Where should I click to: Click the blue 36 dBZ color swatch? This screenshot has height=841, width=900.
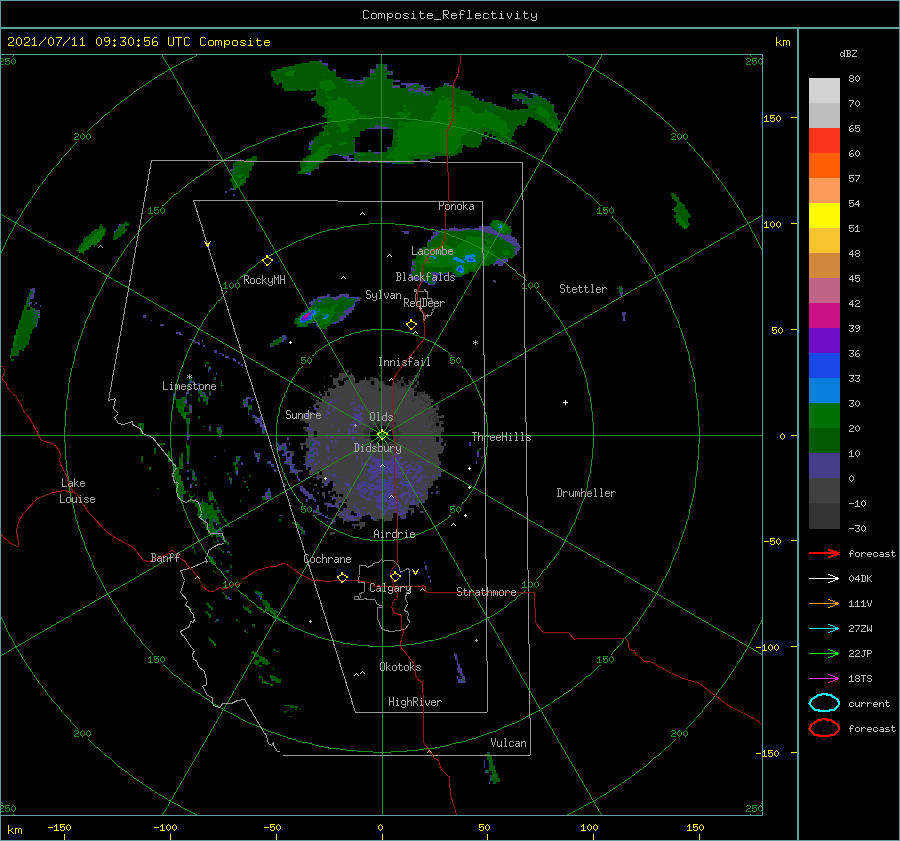click(824, 365)
